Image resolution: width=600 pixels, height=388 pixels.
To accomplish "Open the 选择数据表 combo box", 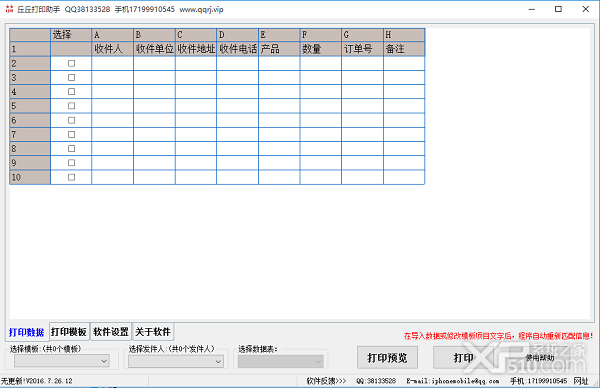I will (x=280, y=361).
